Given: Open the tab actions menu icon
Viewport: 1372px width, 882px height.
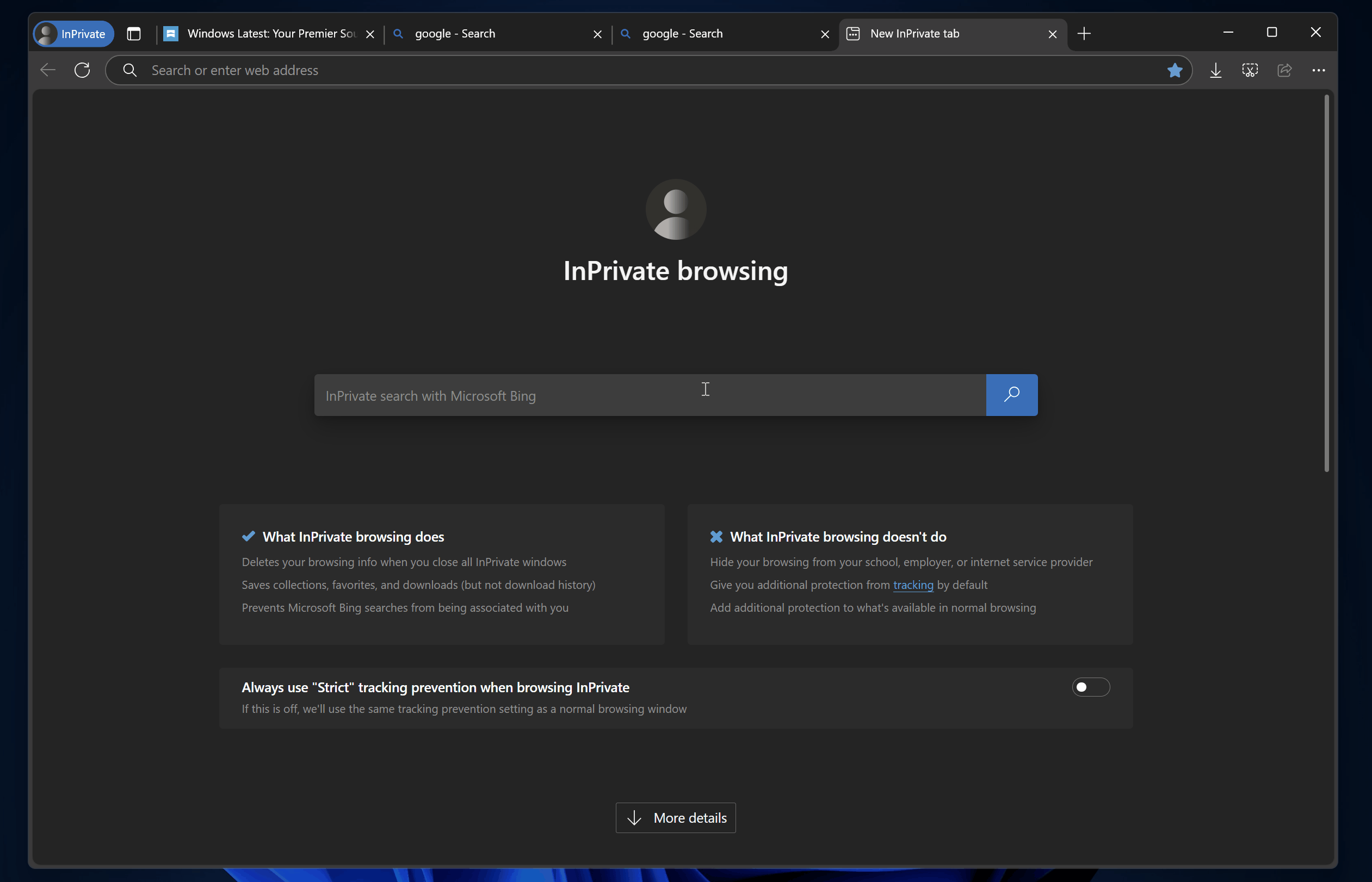Looking at the screenshot, I should (134, 34).
